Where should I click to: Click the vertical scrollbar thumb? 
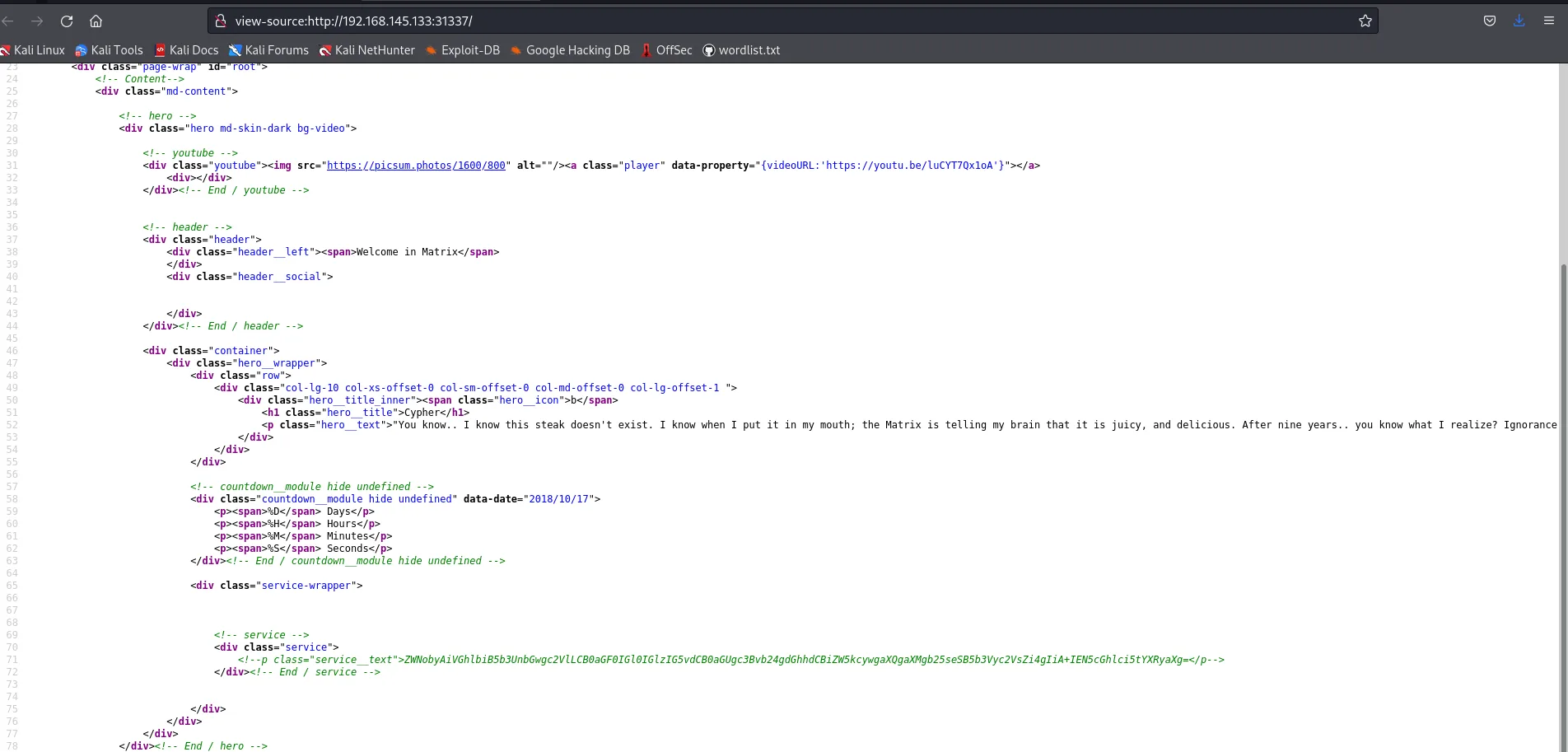point(1562,507)
